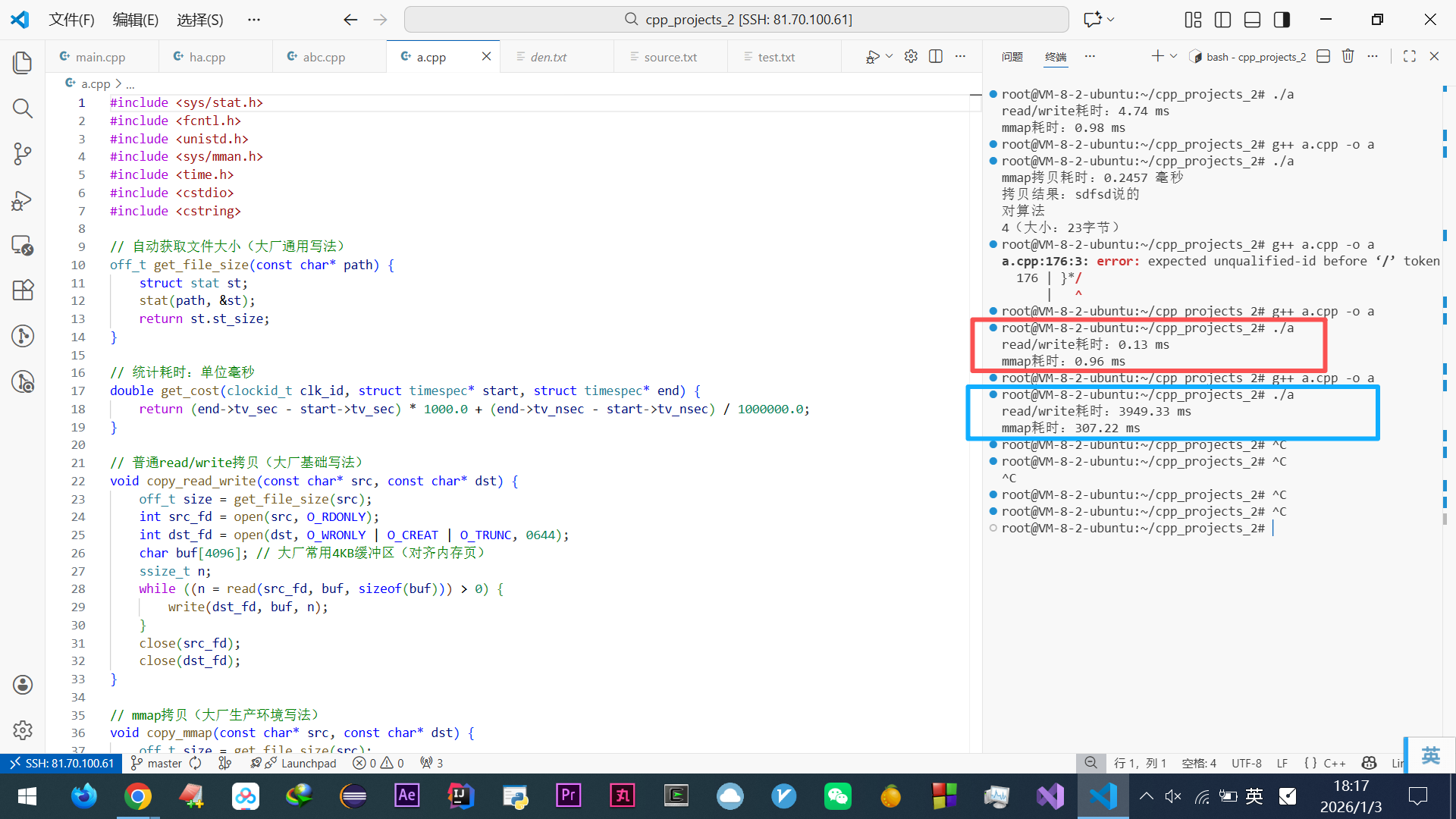This screenshot has width=1456, height=819.
Task: Switch to the main.cpp editor tab
Action: point(100,57)
